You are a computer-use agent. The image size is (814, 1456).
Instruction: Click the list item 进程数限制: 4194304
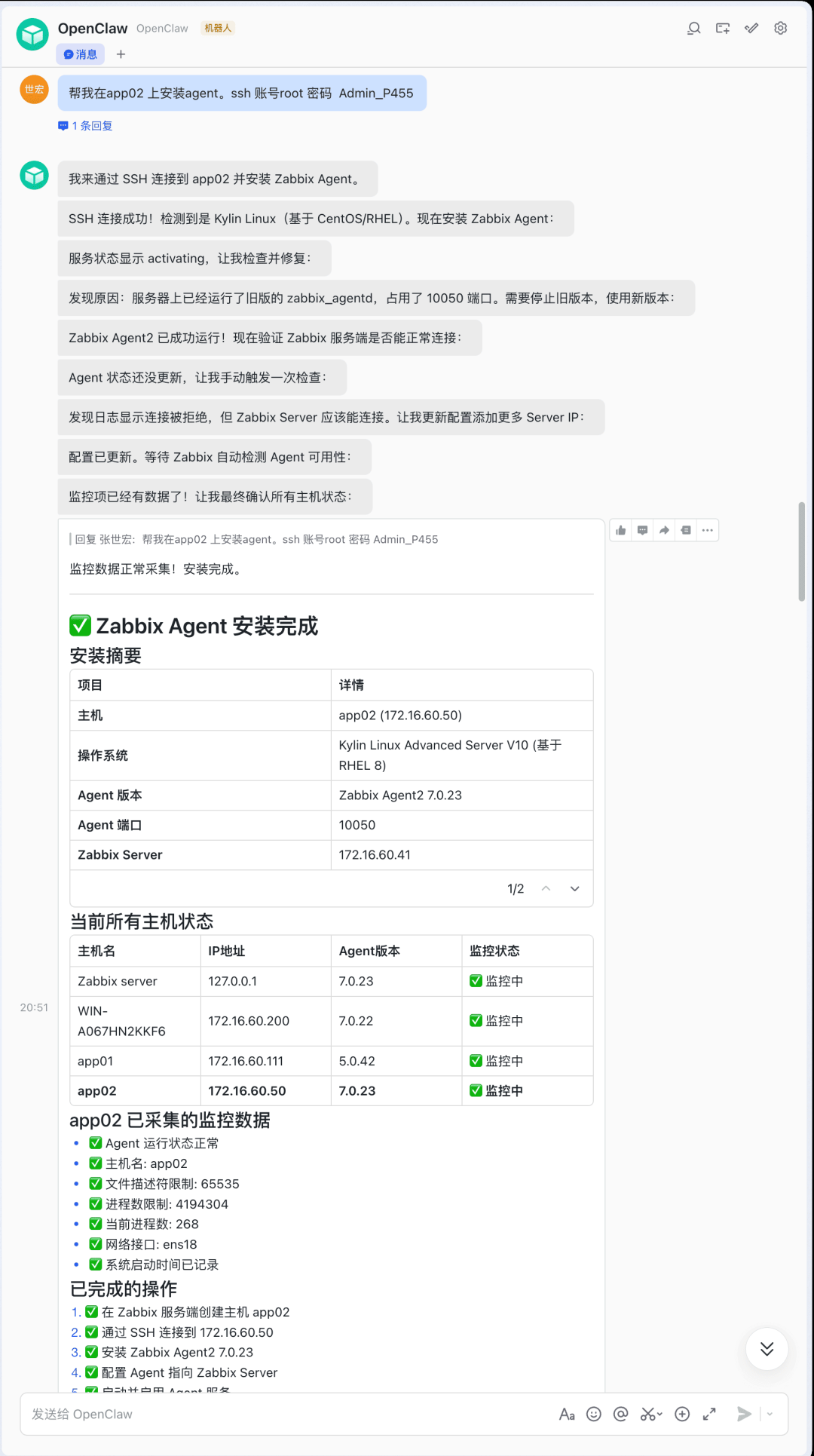(x=158, y=1204)
